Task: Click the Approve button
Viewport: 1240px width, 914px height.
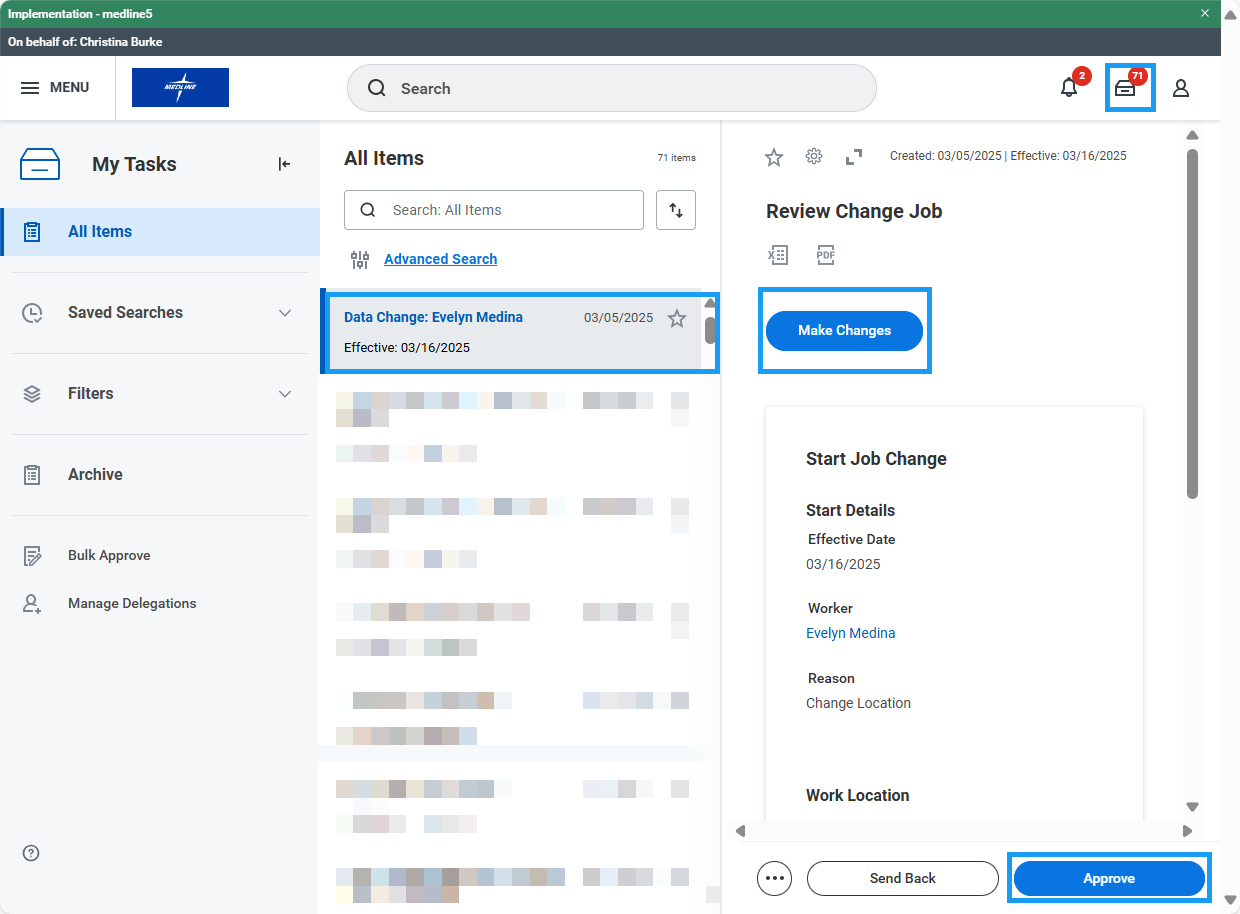Action: 1109,878
